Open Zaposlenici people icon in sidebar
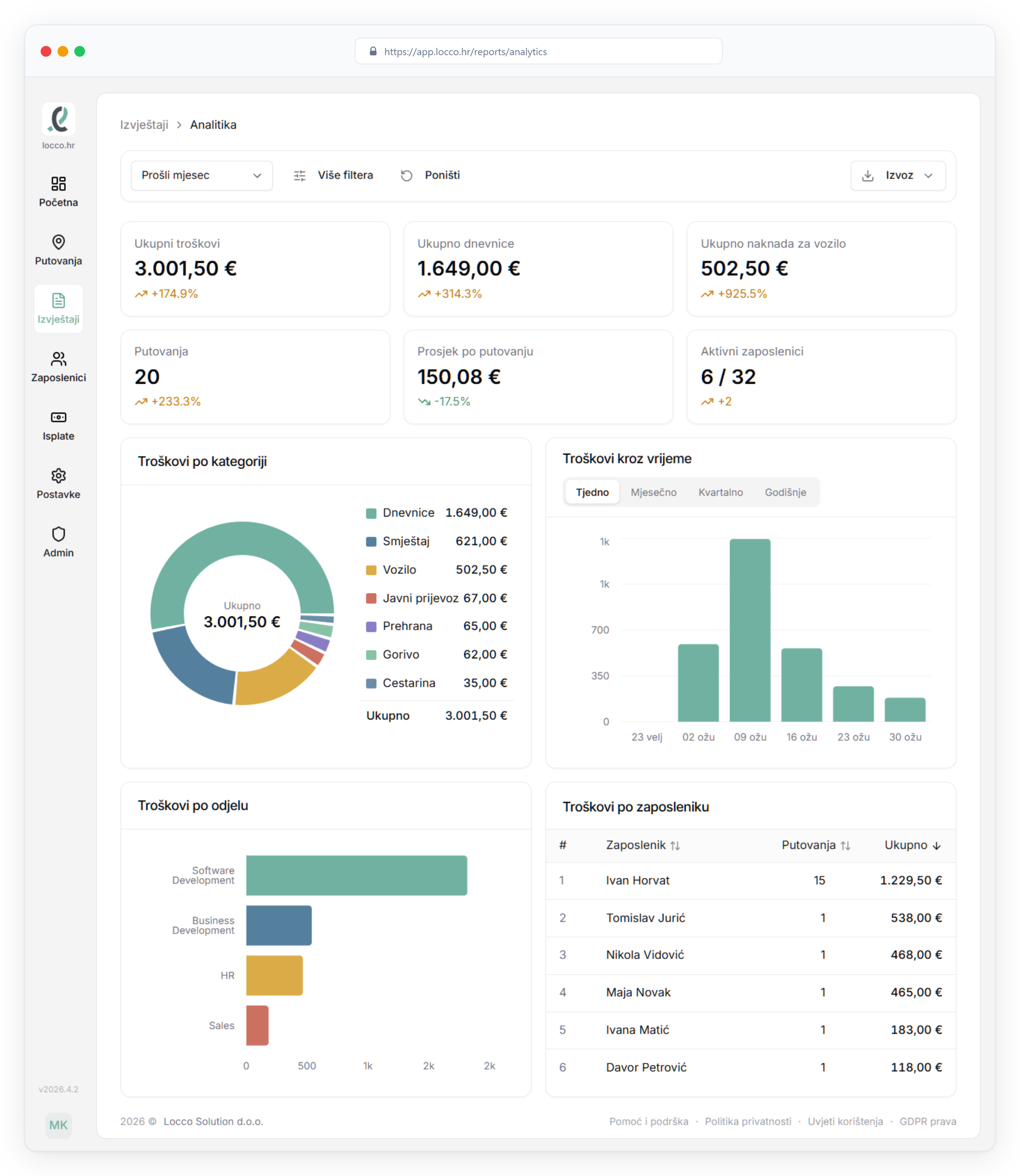 click(x=58, y=359)
